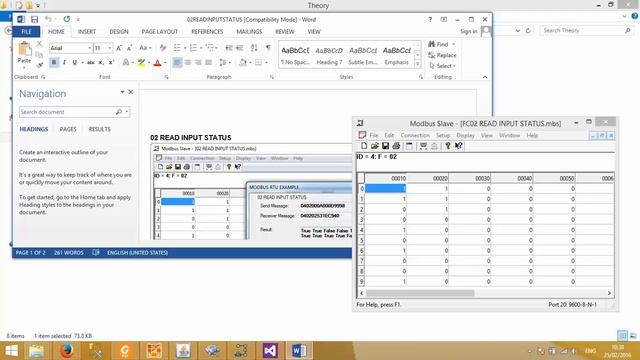The width and height of the screenshot is (640, 360).
Task: Toggle Align Left in Word ribbon
Action: coord(177,62)
